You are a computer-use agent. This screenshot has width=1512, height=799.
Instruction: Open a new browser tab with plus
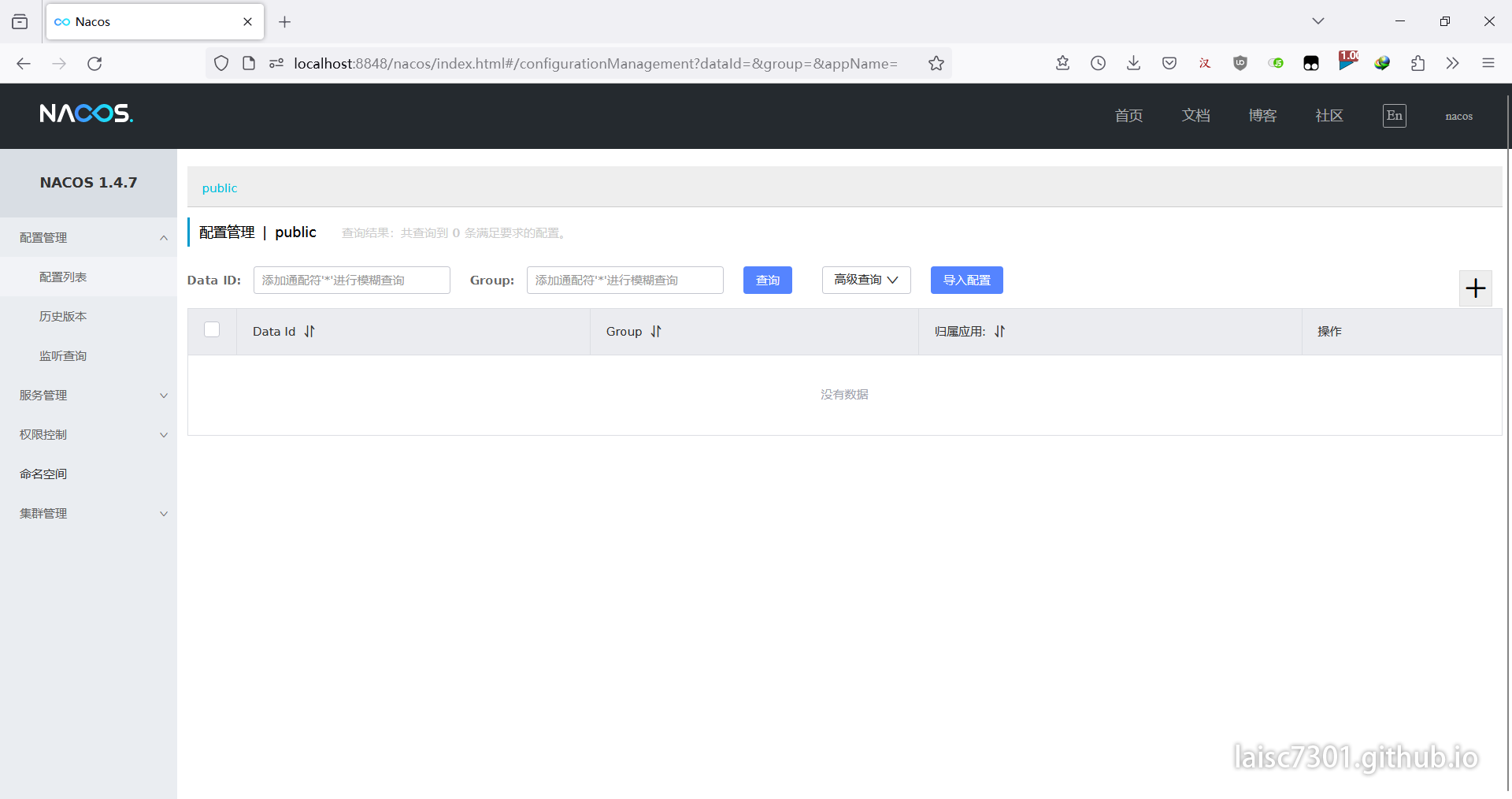285,22
